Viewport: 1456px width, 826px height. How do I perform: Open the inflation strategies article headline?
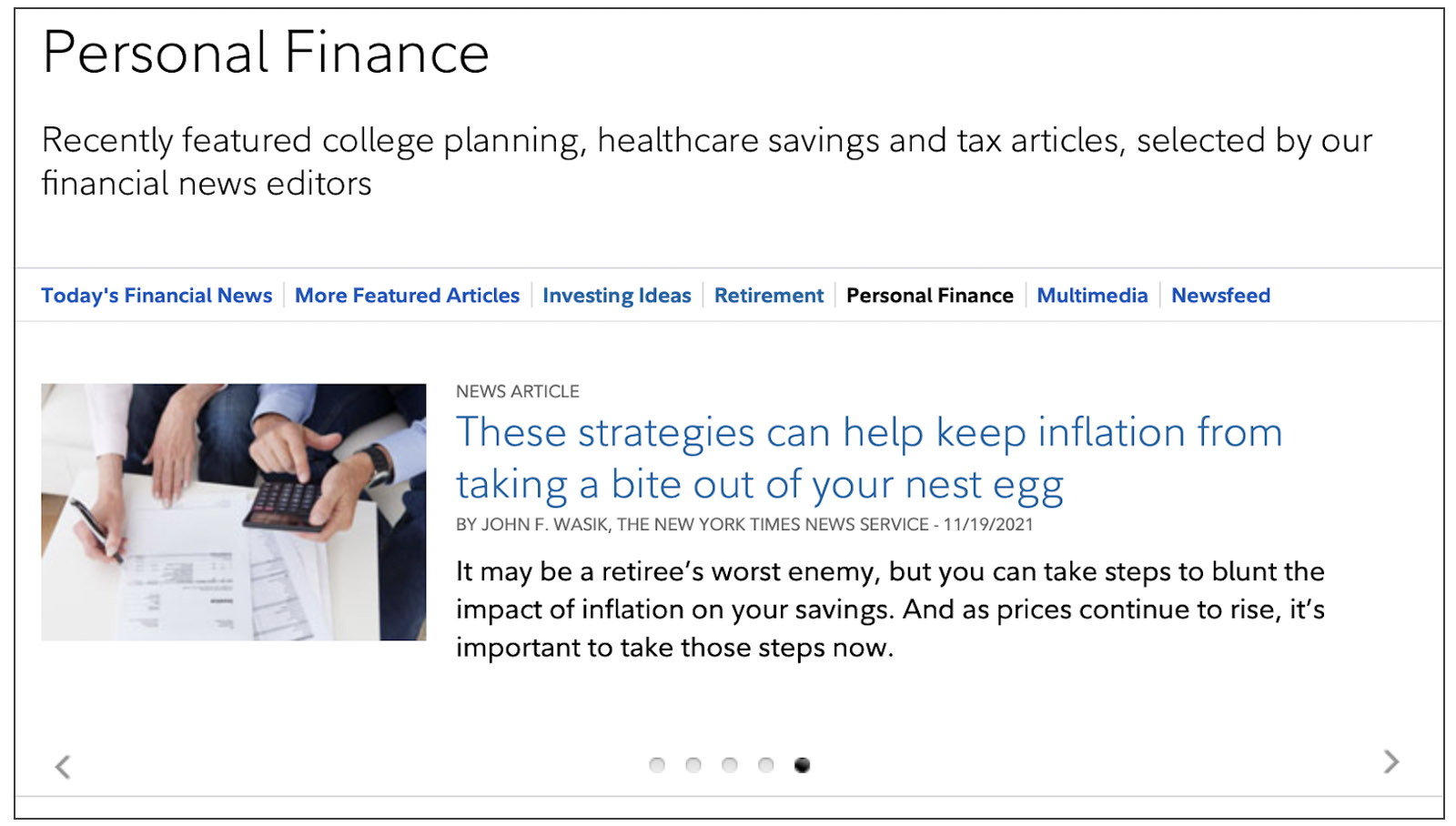[x=868, y=458]
